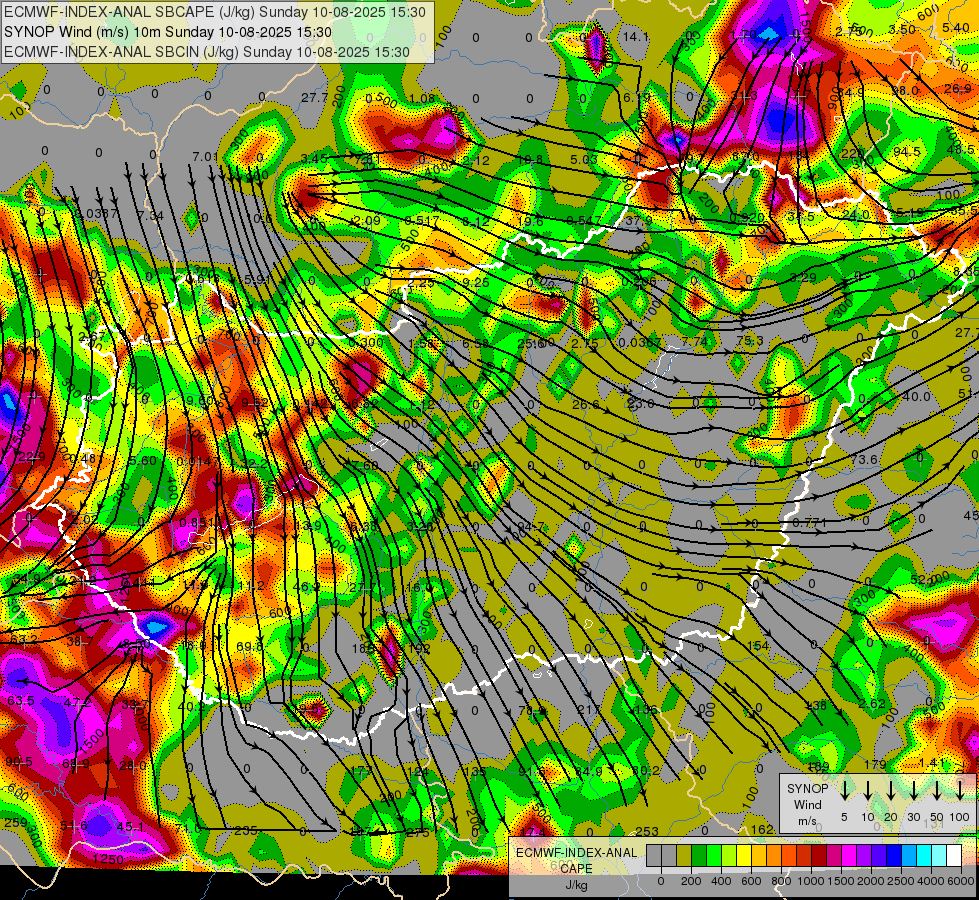Click the 5 m/s wind arrow in legend
979x900 pixels.
click(844, 790)
